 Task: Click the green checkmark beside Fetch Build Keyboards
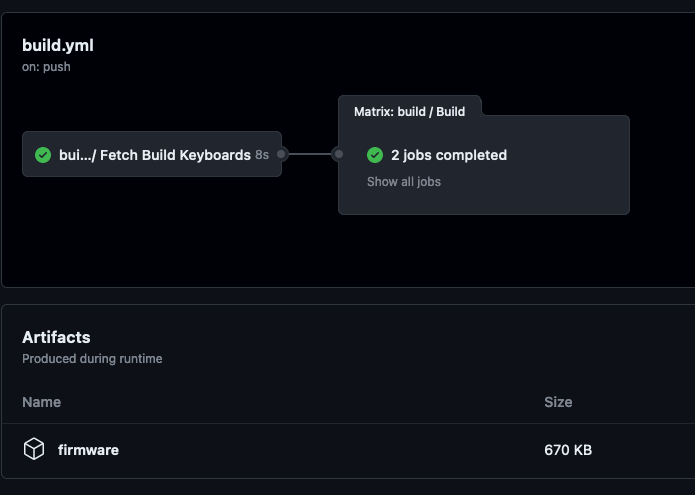pyautogui.click(x=43, y=155)
